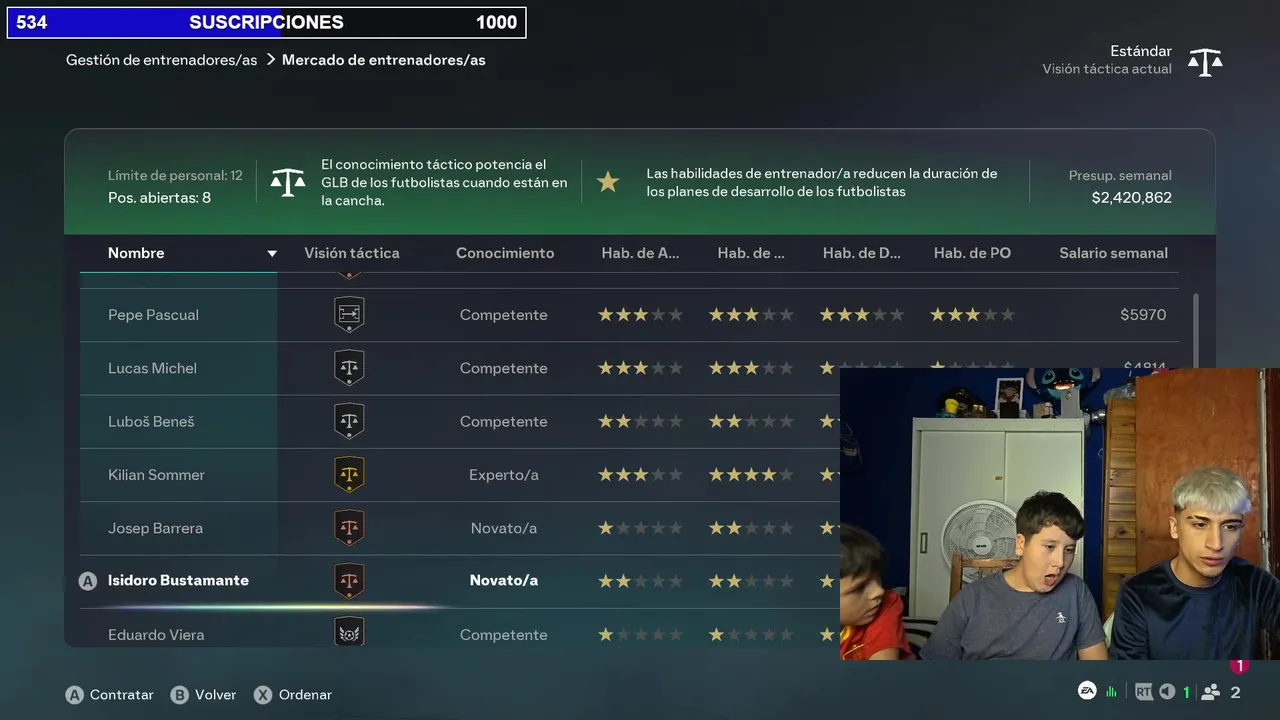Click the Contratar button prompt
Image resolution: width=1280 pixels, height=720 pixels.
[110, 695]
